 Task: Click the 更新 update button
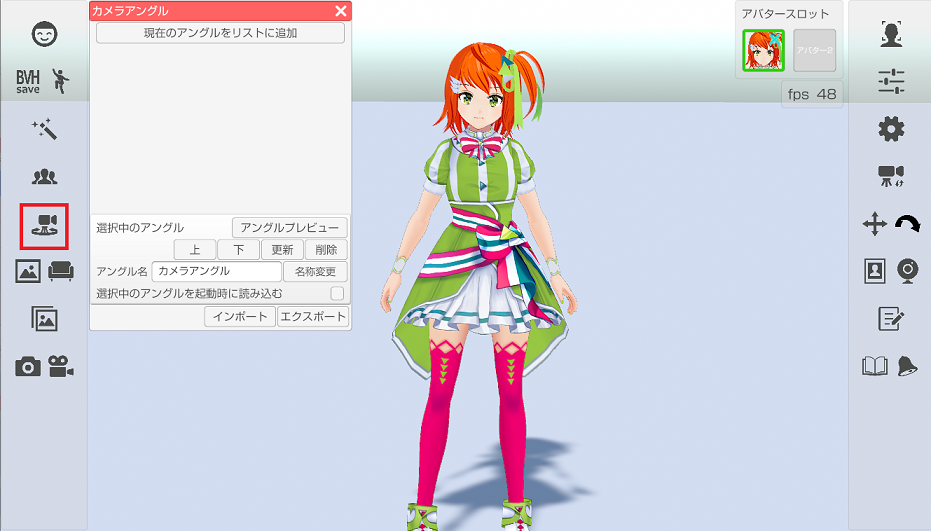(283, 250)
